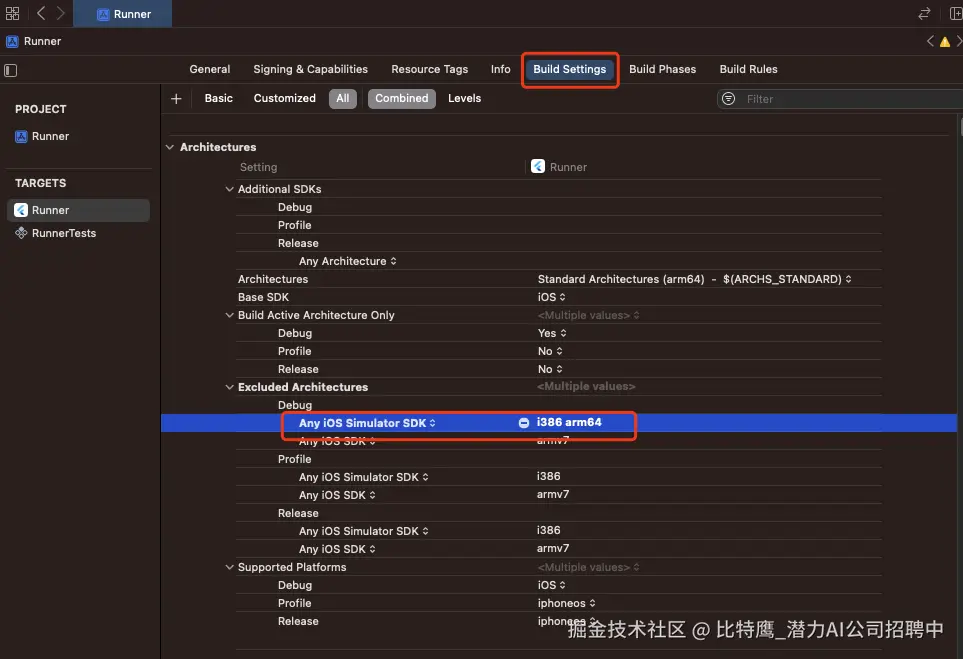
Task: Edit Profile simulator i386 value
Action: [x=548, y=477]
